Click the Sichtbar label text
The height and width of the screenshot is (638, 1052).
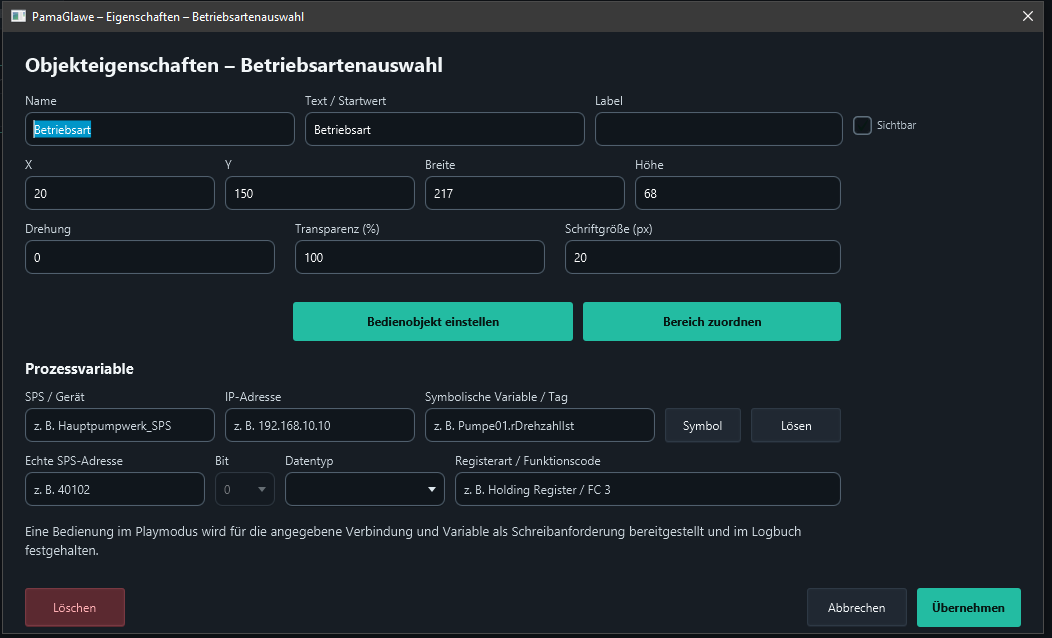click(x=896, y=125)
